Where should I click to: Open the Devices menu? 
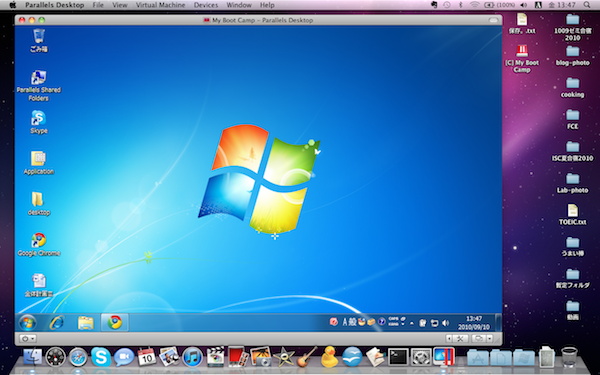(206, 5)
